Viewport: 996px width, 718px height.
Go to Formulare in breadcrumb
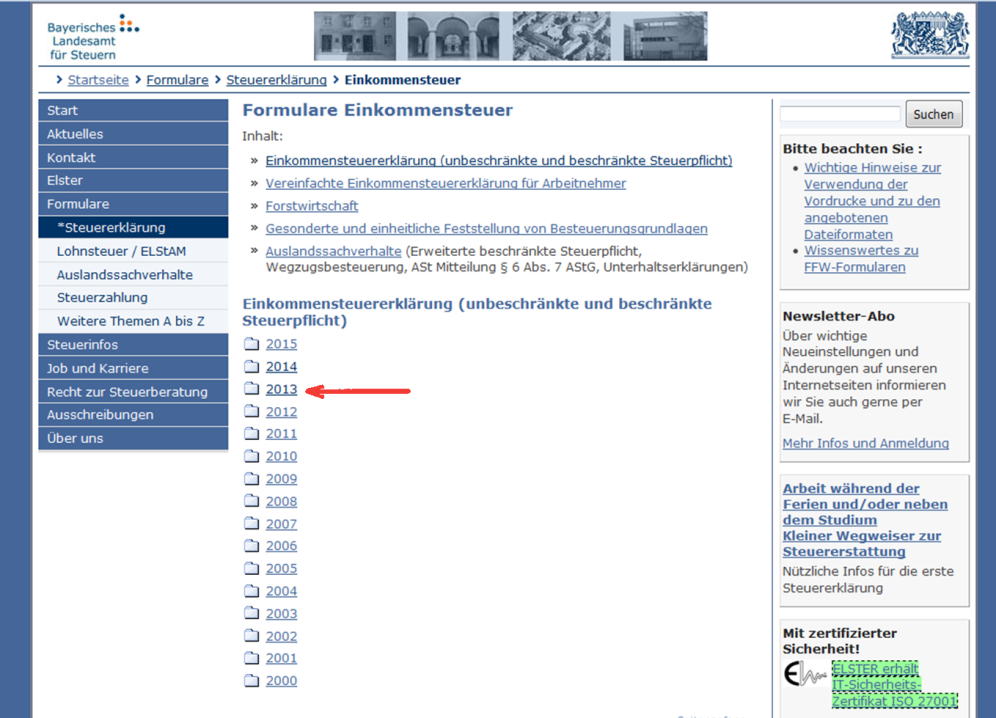coord(177,80)
